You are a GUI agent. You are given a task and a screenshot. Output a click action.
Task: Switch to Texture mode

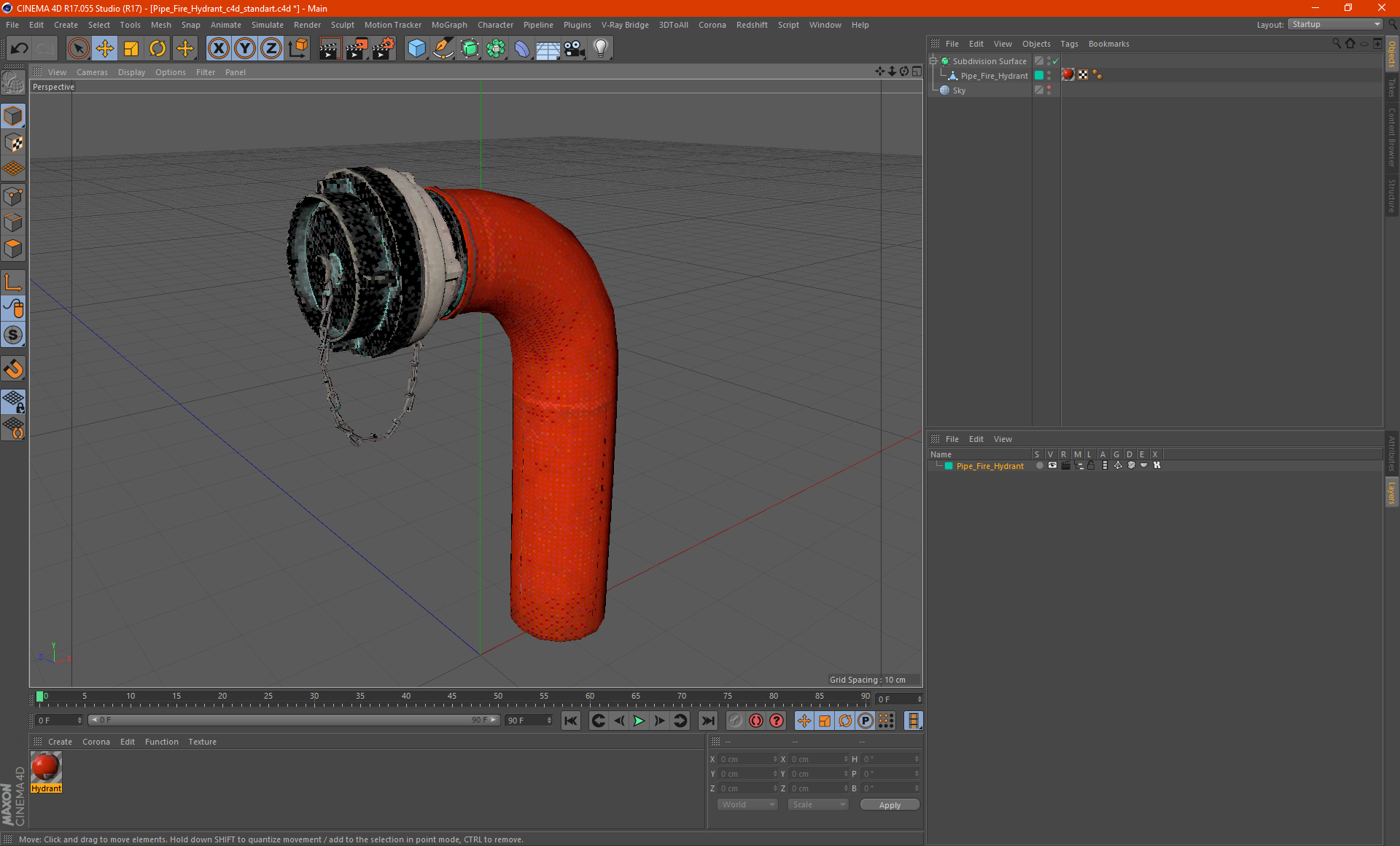[x=13, y=143]
